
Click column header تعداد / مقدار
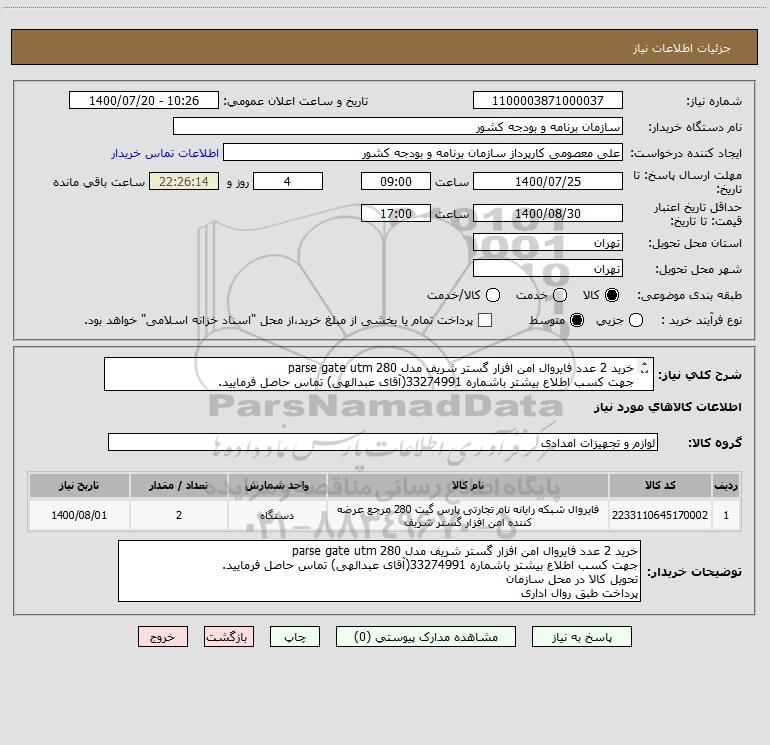(x=179, y=485)
